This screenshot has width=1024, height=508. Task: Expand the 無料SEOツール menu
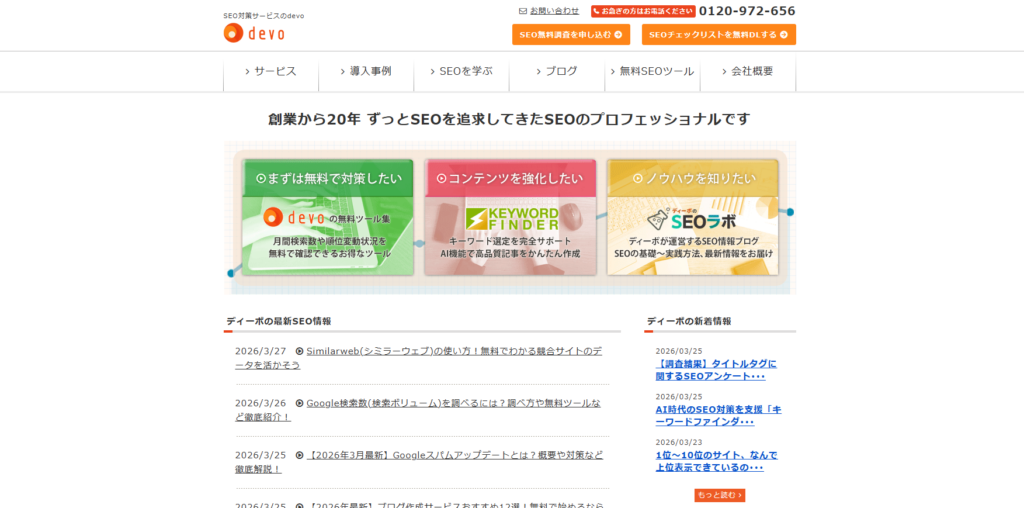(x=652, y=71)
